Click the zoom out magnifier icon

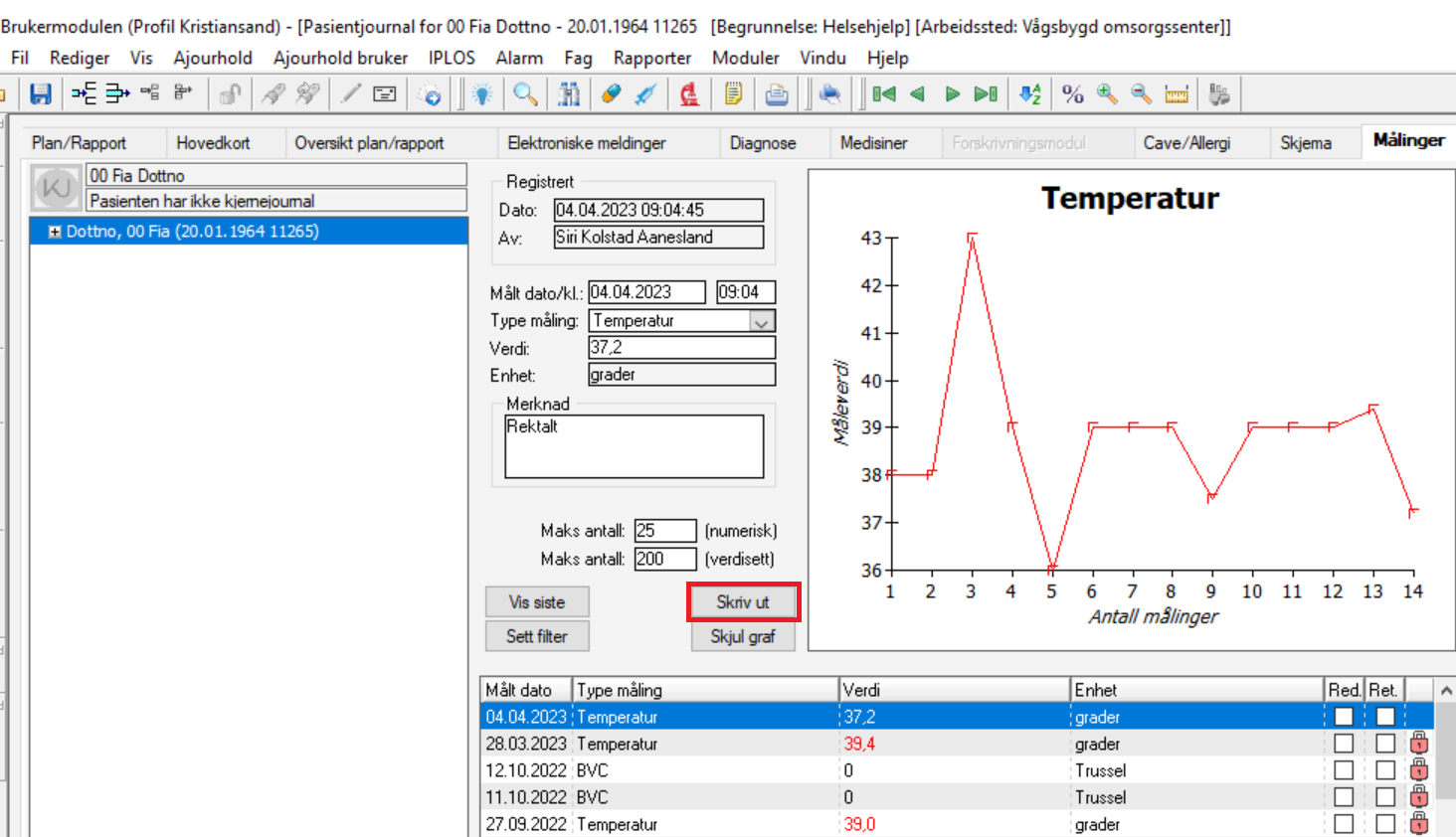1142,94
